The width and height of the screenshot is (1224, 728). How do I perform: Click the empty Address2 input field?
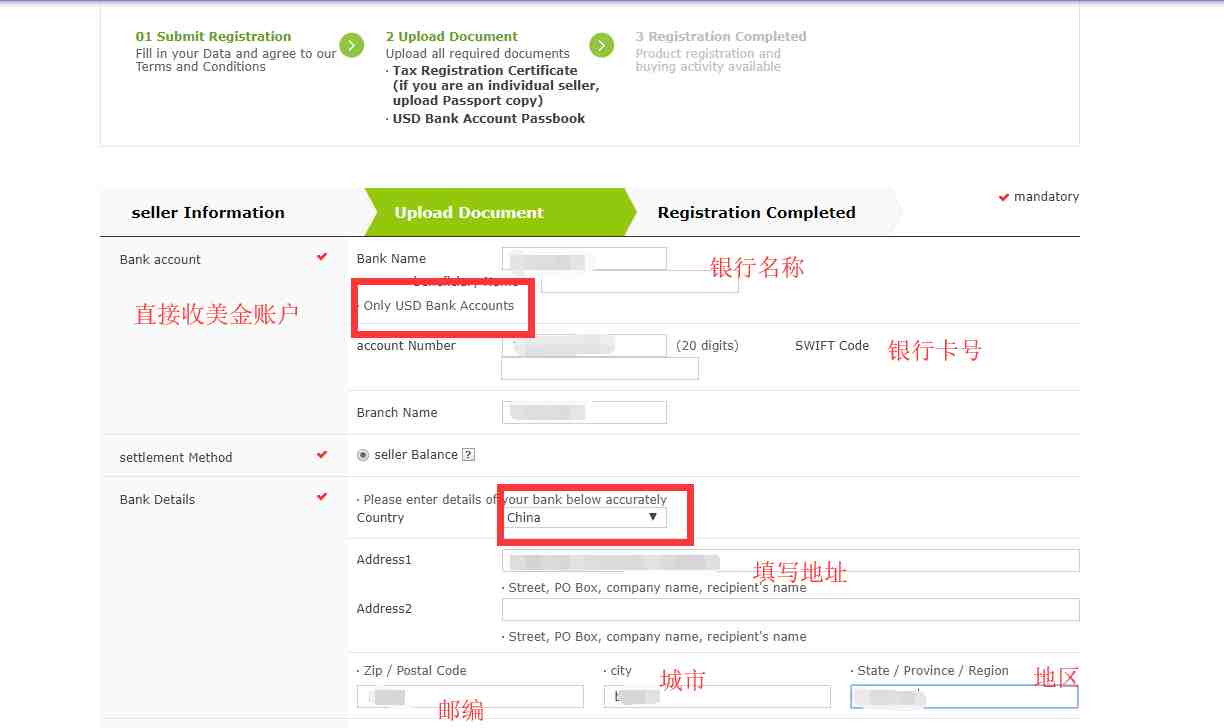(791, 609)
